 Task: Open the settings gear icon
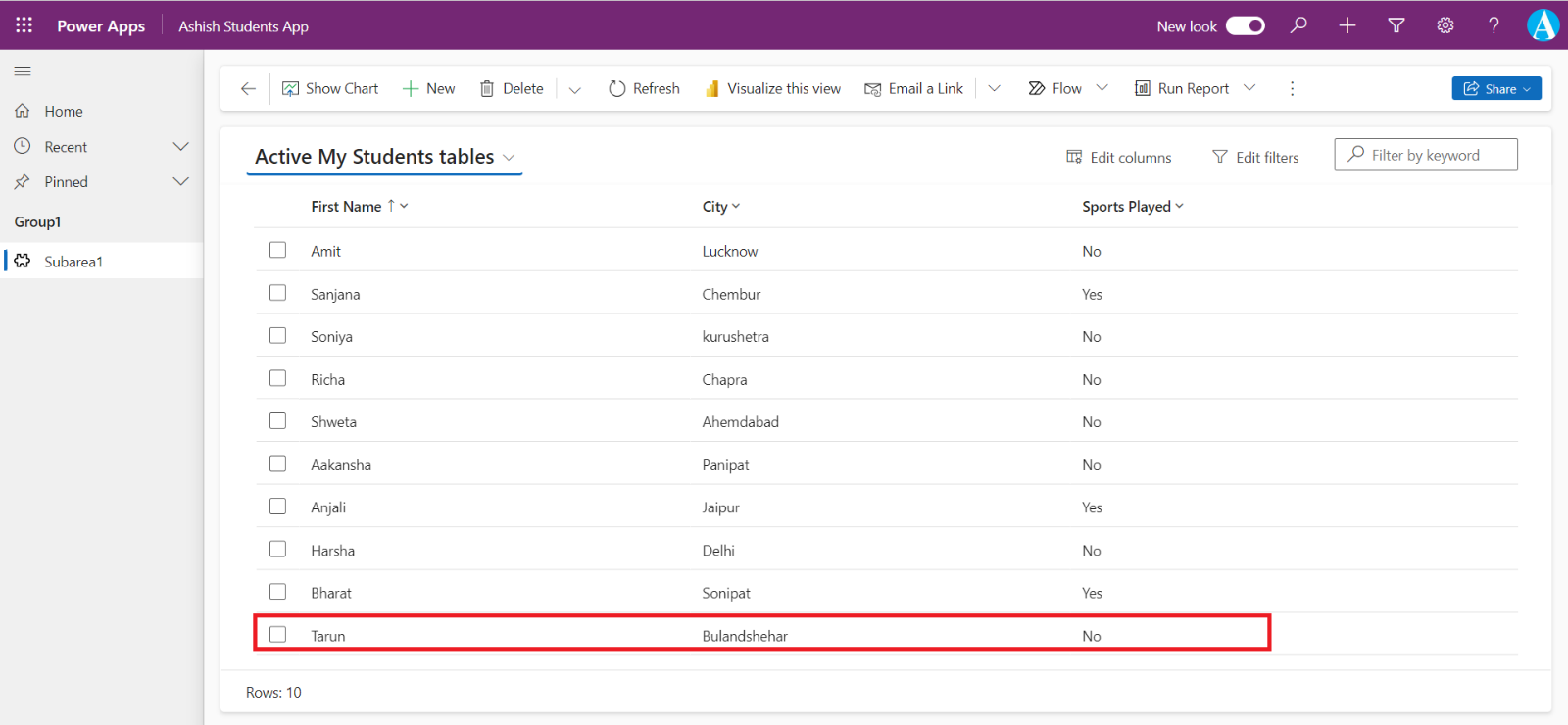coord(1445,25)
